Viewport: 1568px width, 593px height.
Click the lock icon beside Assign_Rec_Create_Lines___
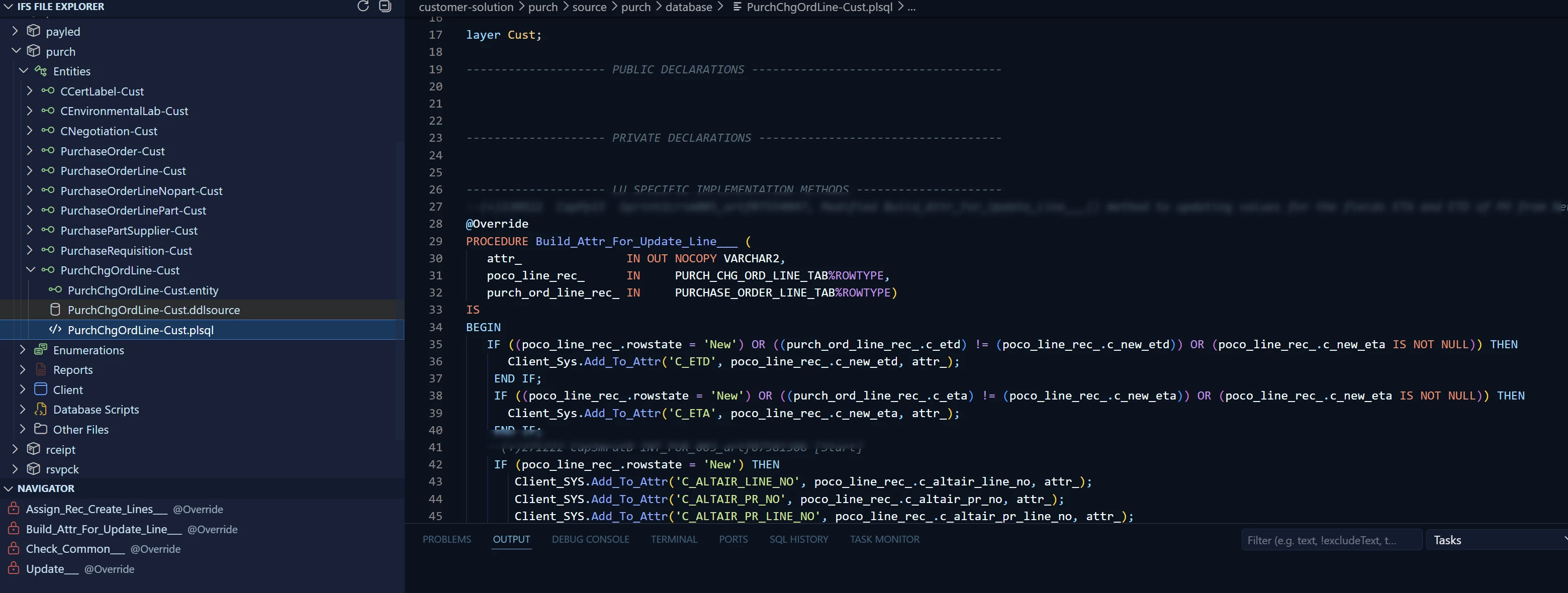(x=13, y=509)
